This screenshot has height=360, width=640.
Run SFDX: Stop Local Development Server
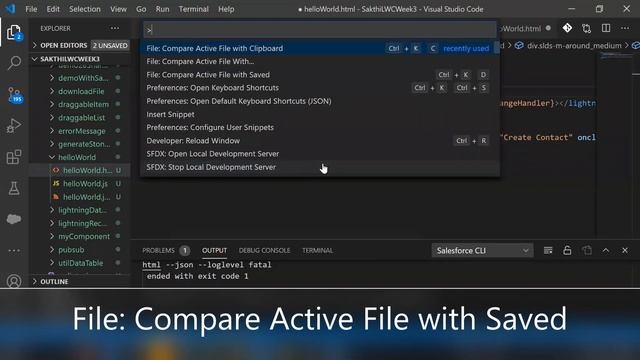tap(320, 167)
